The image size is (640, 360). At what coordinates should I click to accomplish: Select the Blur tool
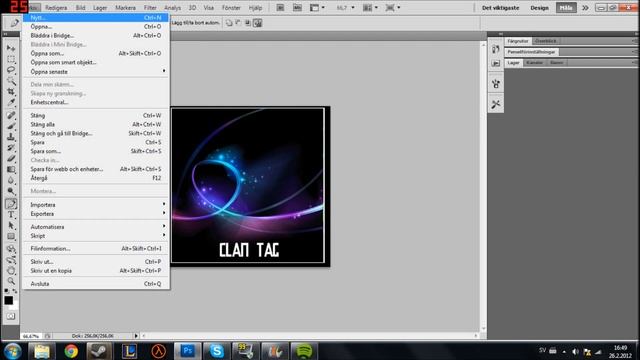(x=11, y=180)
